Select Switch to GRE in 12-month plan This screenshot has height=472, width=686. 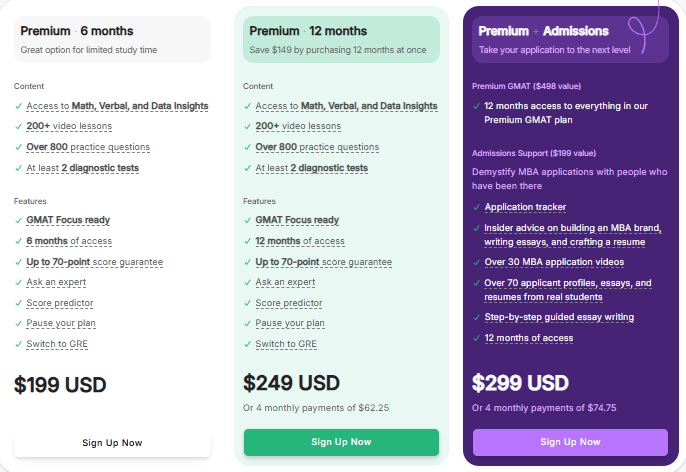click(286, 344)
